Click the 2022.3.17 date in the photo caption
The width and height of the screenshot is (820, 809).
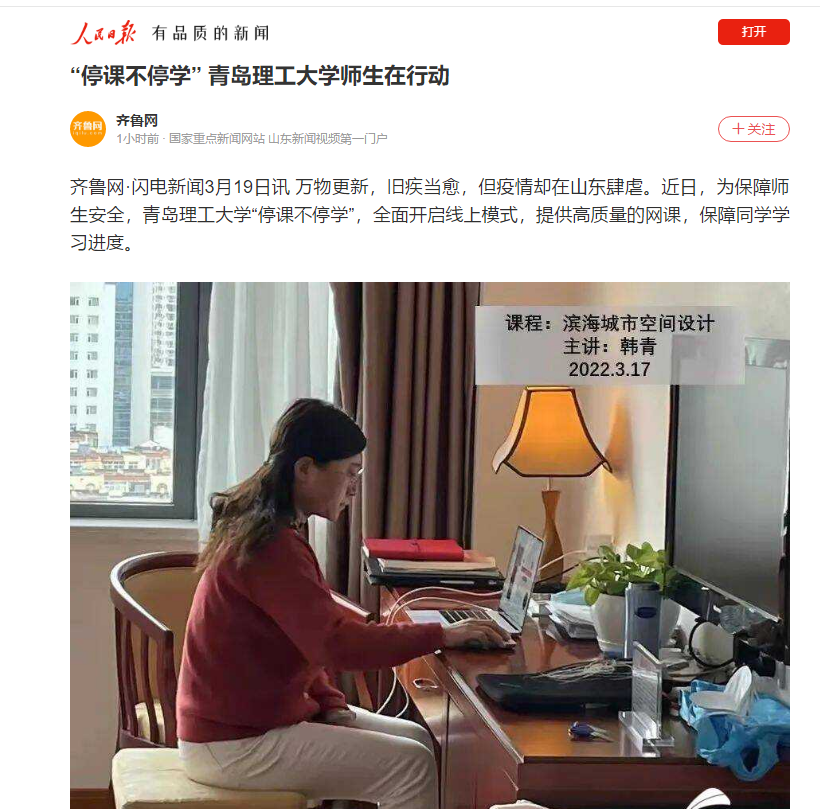click(x=609, y=370)
